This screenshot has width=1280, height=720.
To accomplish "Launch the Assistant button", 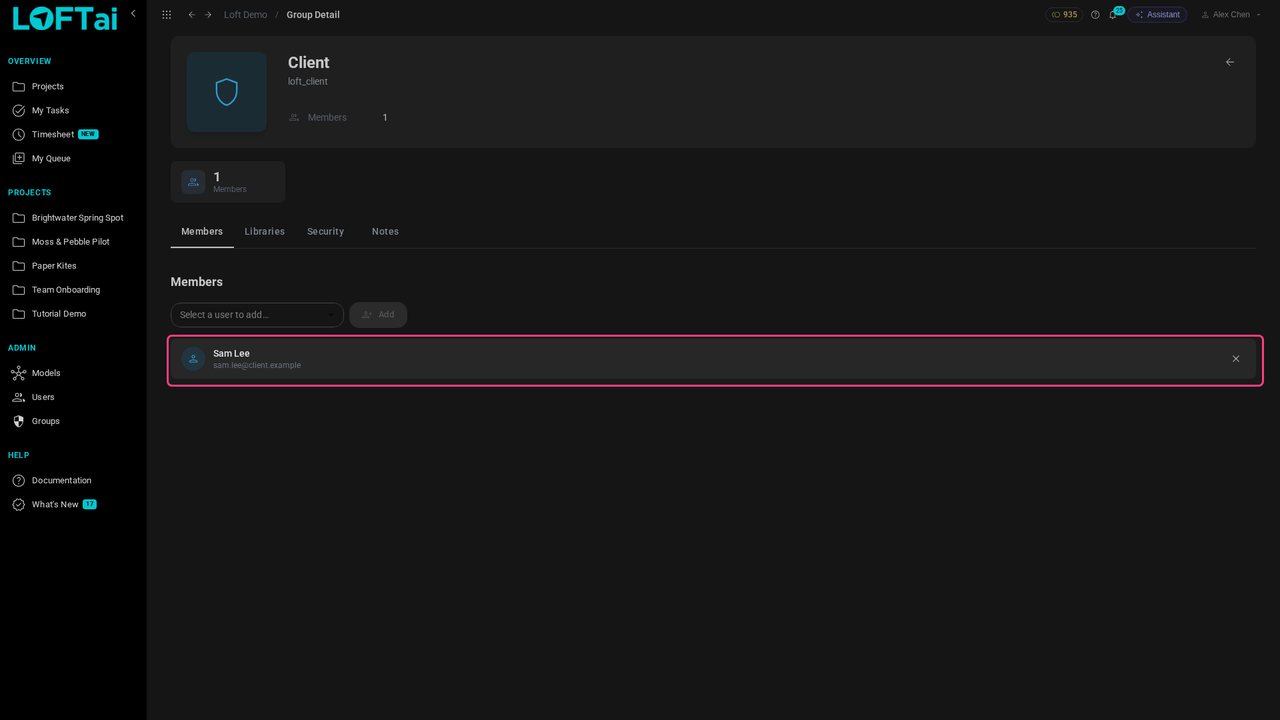I will click(x=1158, y=15).
